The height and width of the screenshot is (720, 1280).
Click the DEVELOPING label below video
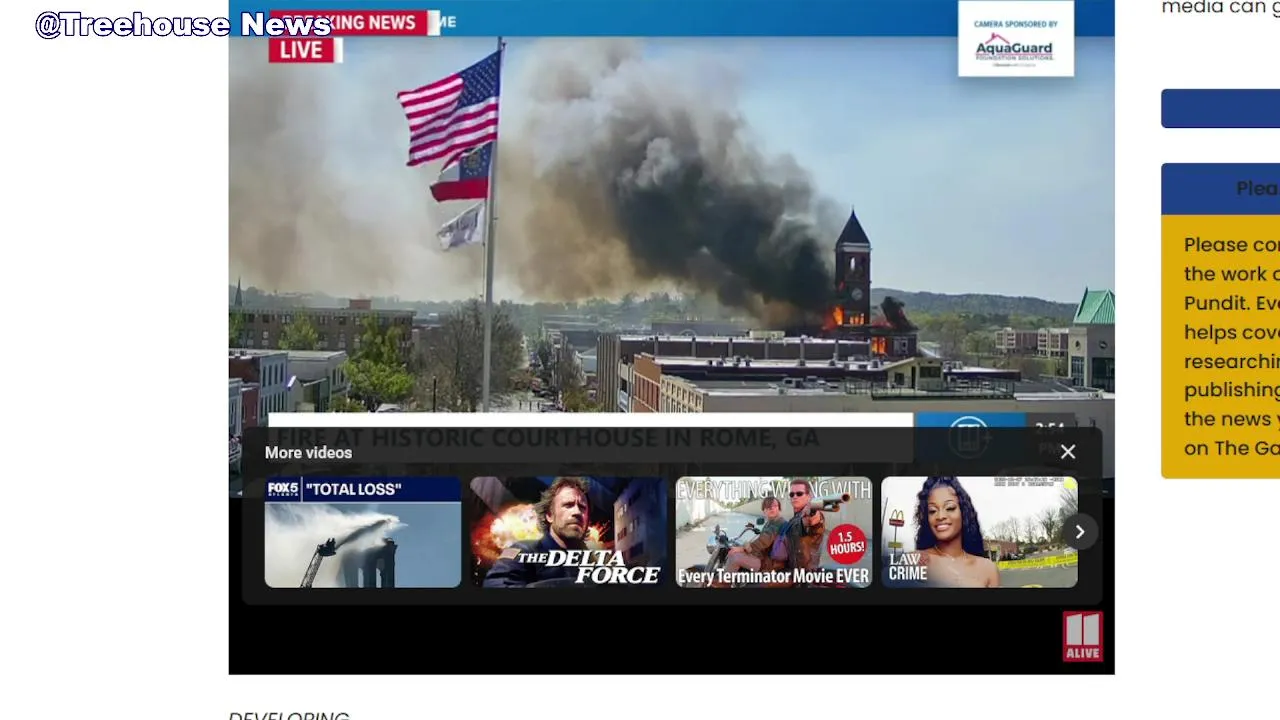click(x=289, y=714)
